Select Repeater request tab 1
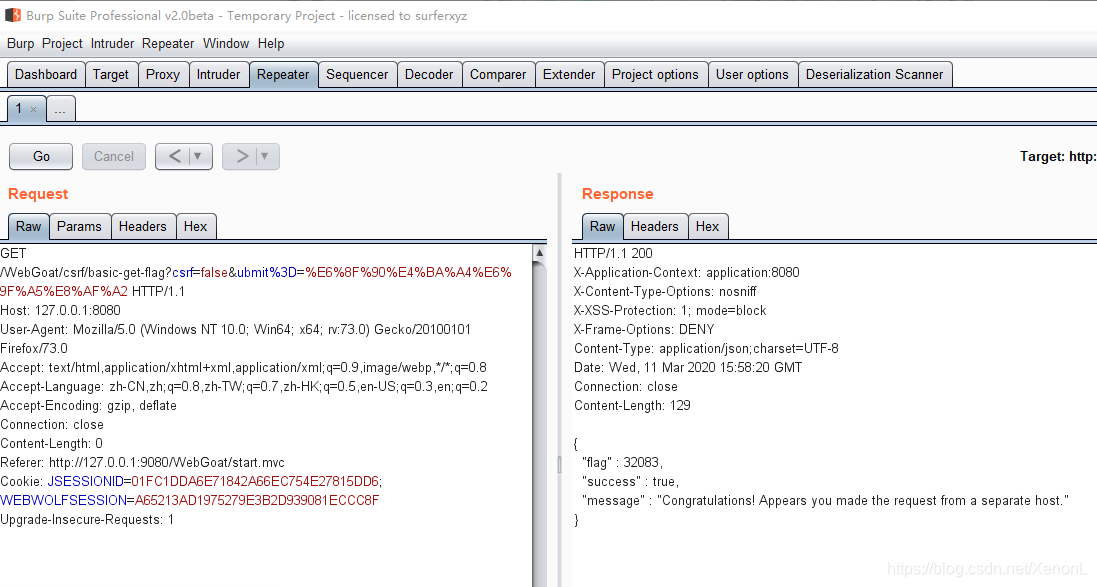 pos(20,108)
